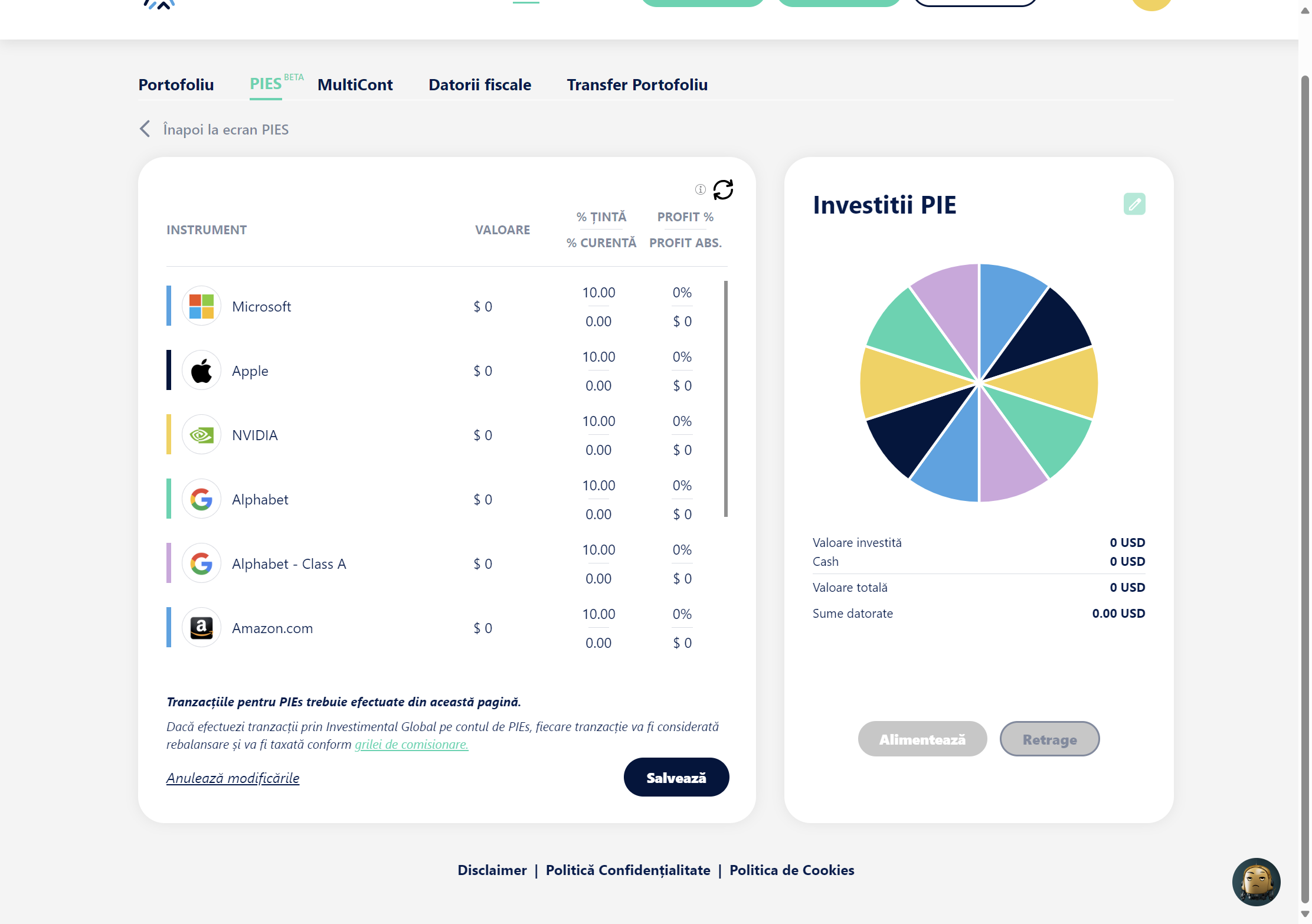1312x924 pixels.
Task: Open Politica de Cookies footer link
Action: pyautogui.click(x=792, y=870)
